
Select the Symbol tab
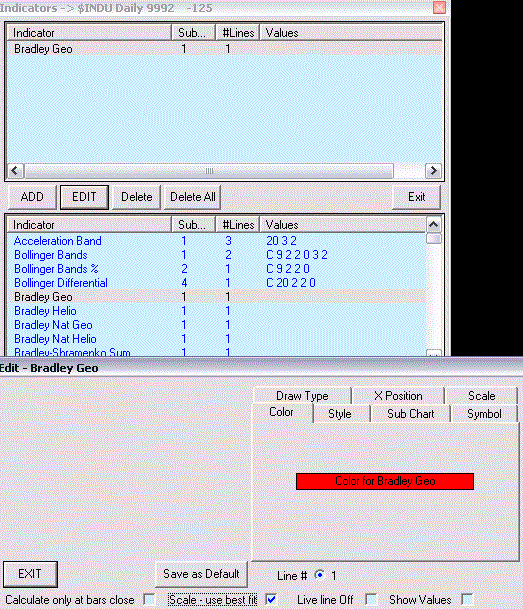point(484,414)
